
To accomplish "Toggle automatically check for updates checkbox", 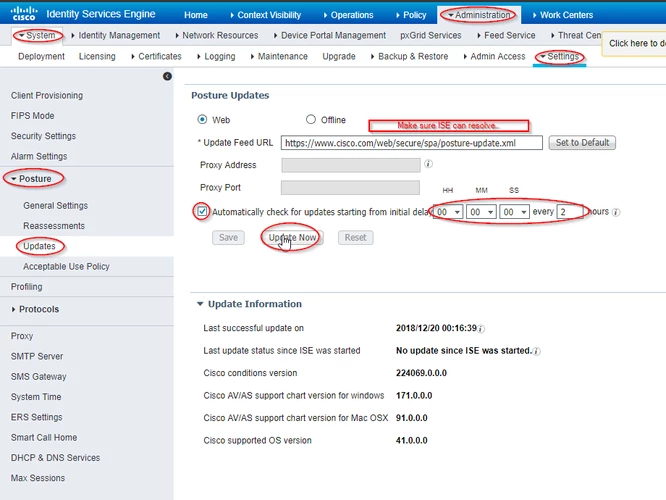I will [202, 211].
